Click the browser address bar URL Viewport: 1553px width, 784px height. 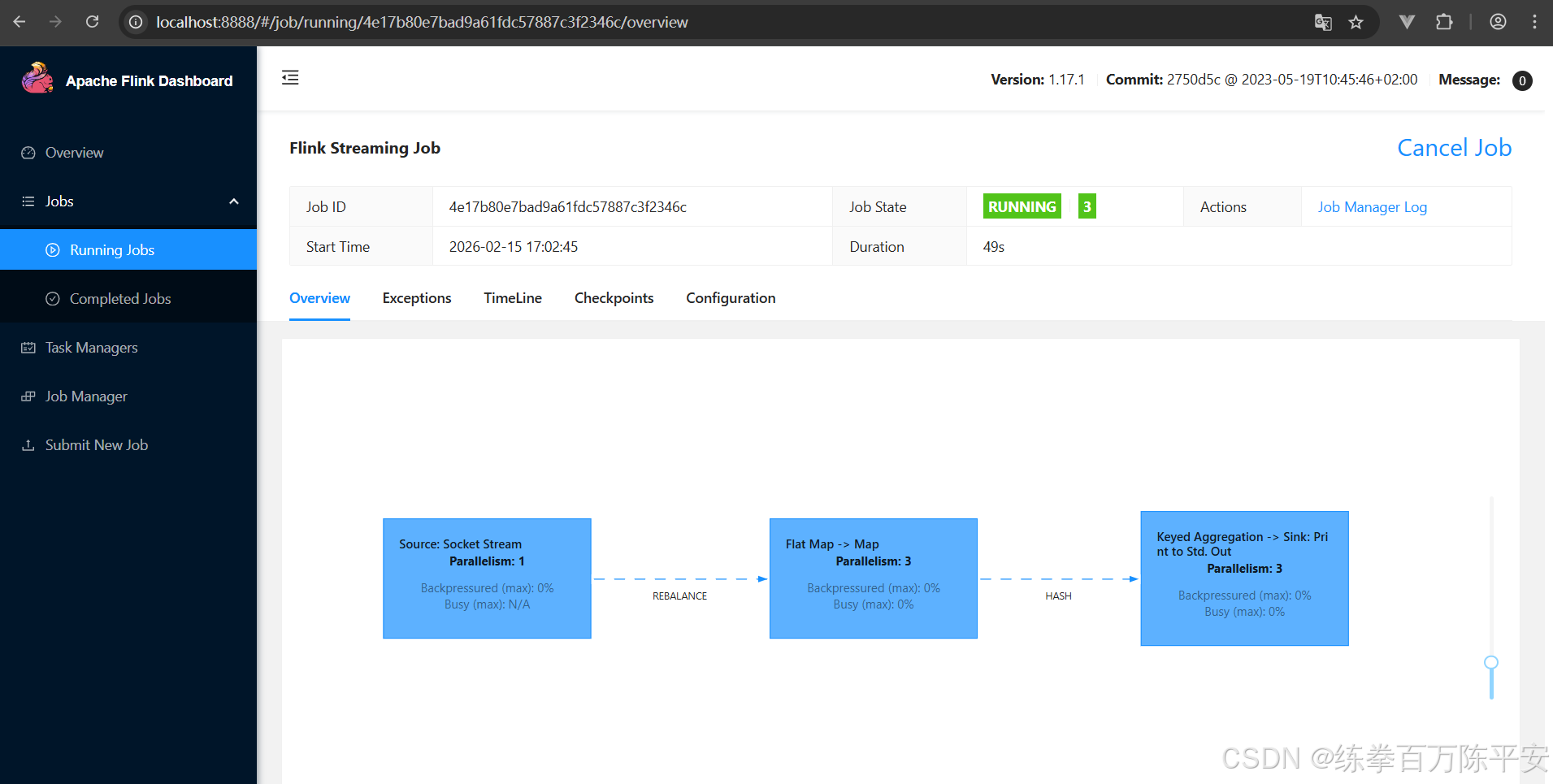tap(422, 22)
